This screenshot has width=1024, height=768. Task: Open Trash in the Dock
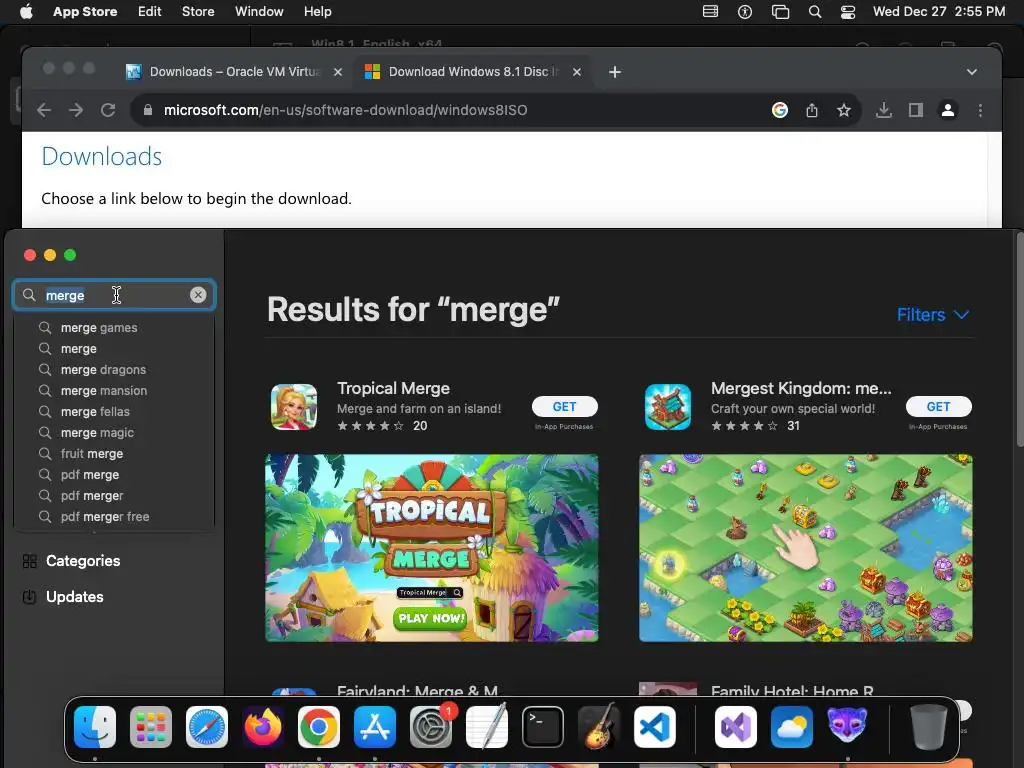tap(929, 727)
